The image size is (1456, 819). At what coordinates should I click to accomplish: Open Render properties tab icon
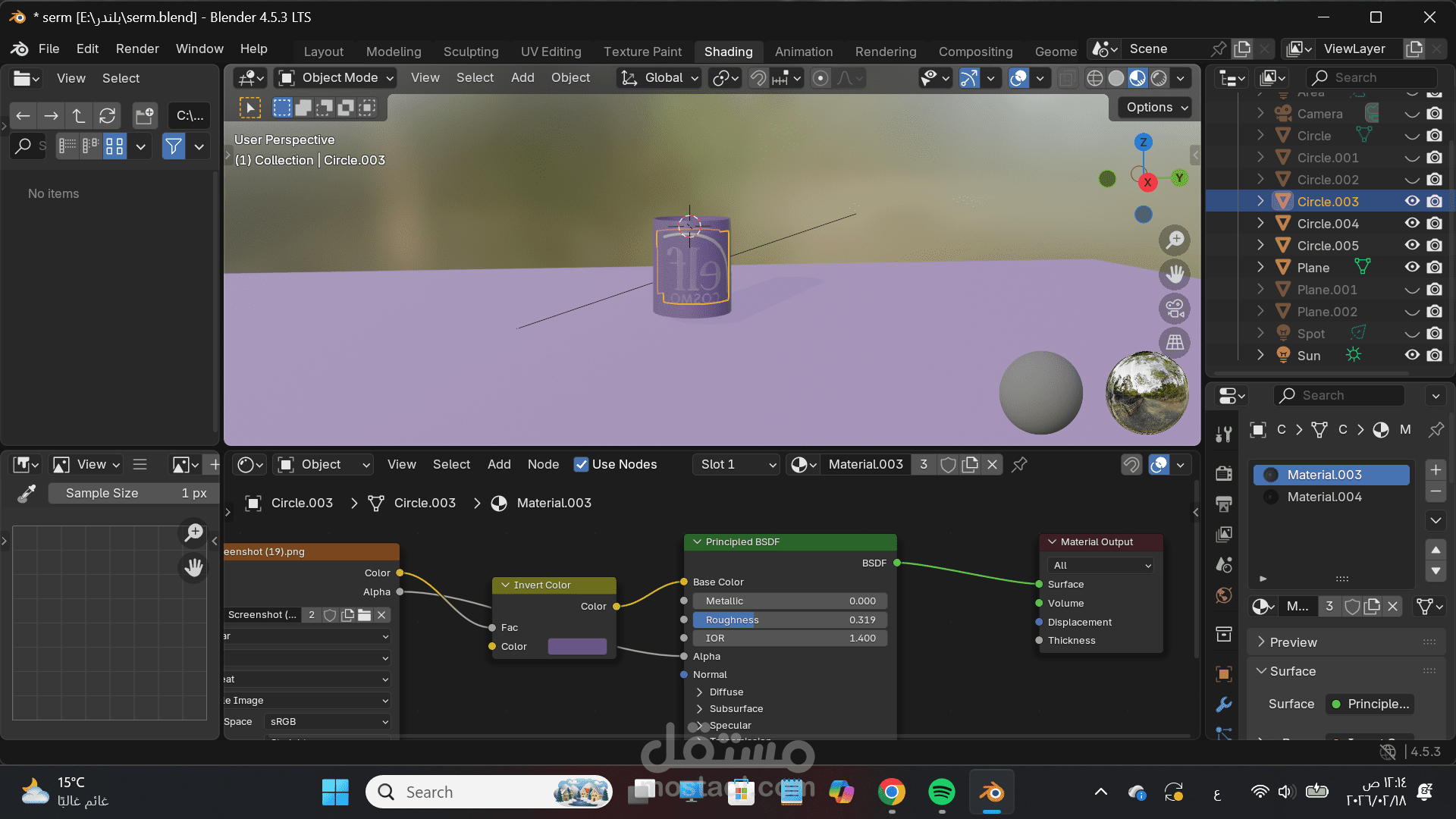(1223, 473)
